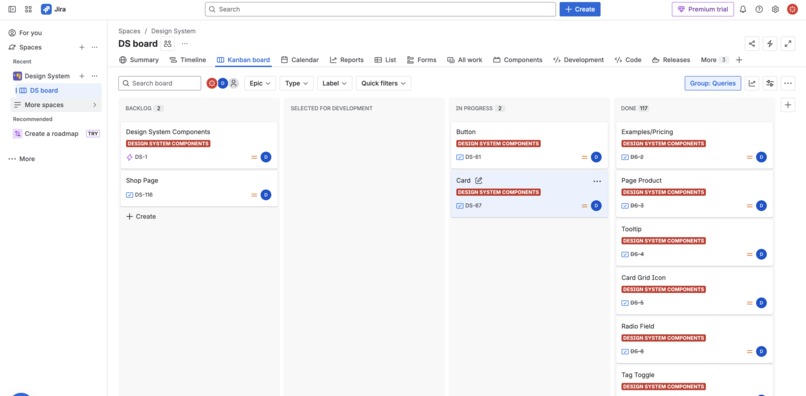Open the Button issue card
806x396 pixels.
(x=529, y=145)
